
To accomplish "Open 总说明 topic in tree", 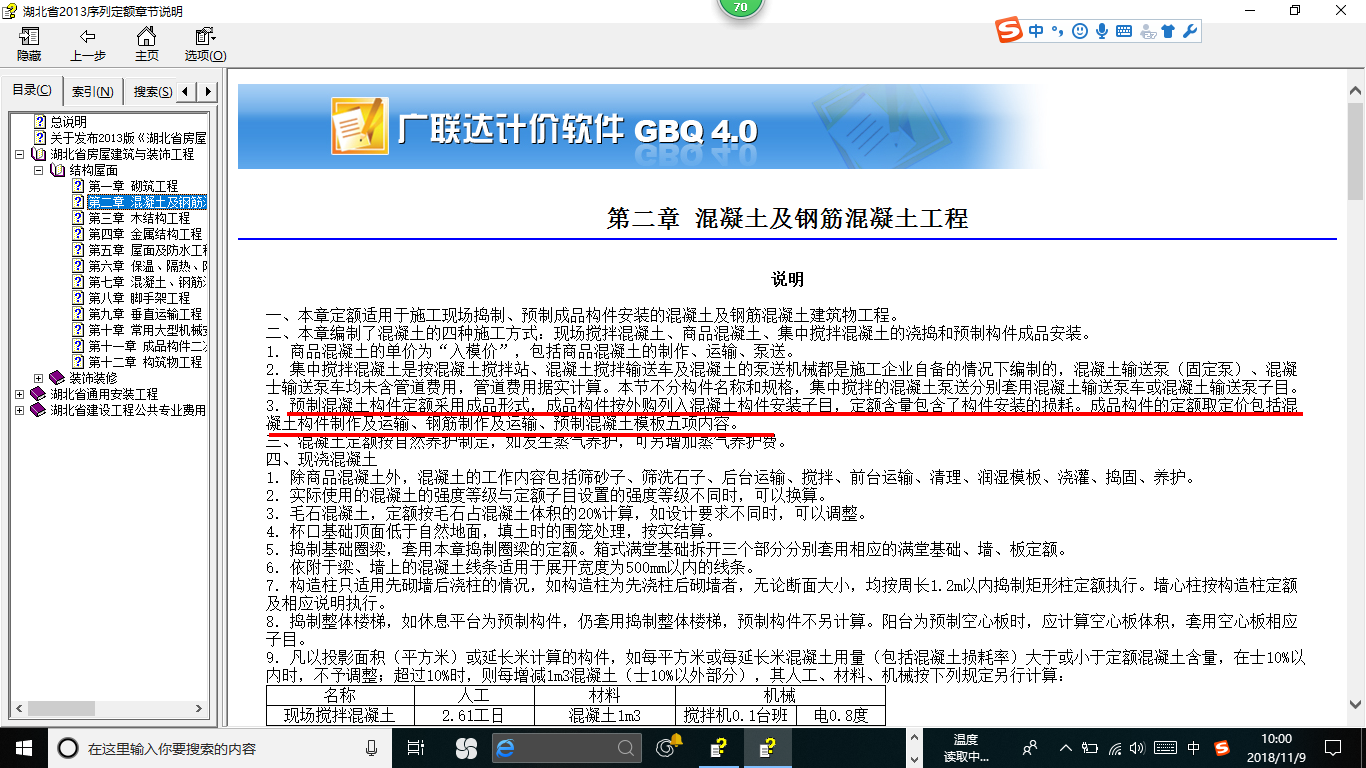I will (68, 122).
